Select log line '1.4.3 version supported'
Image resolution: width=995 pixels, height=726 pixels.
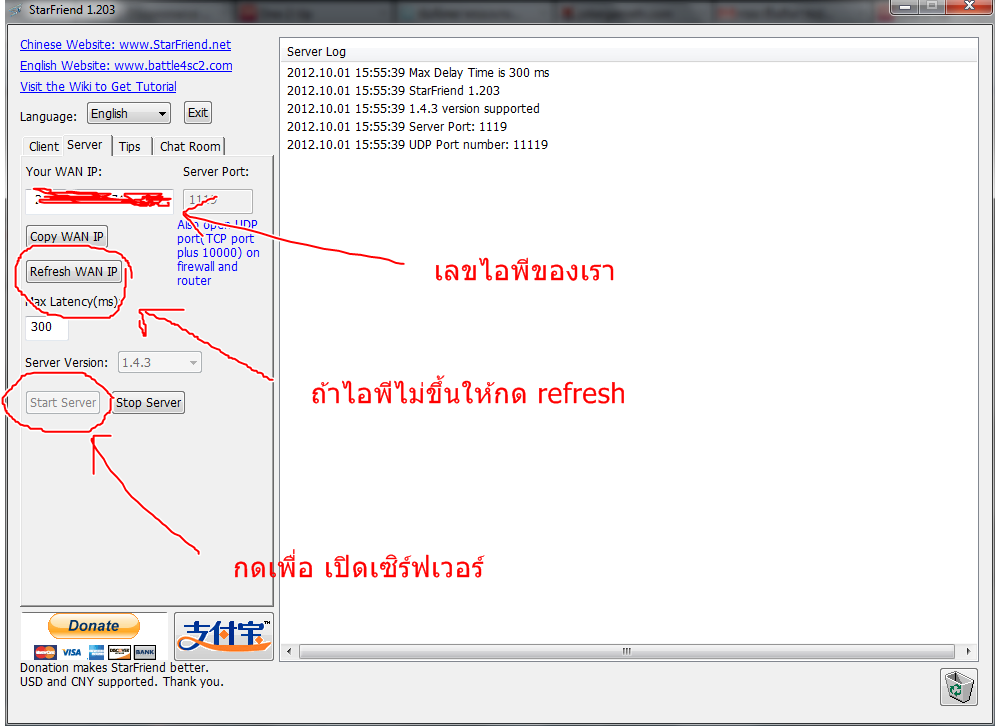point(413,109)
